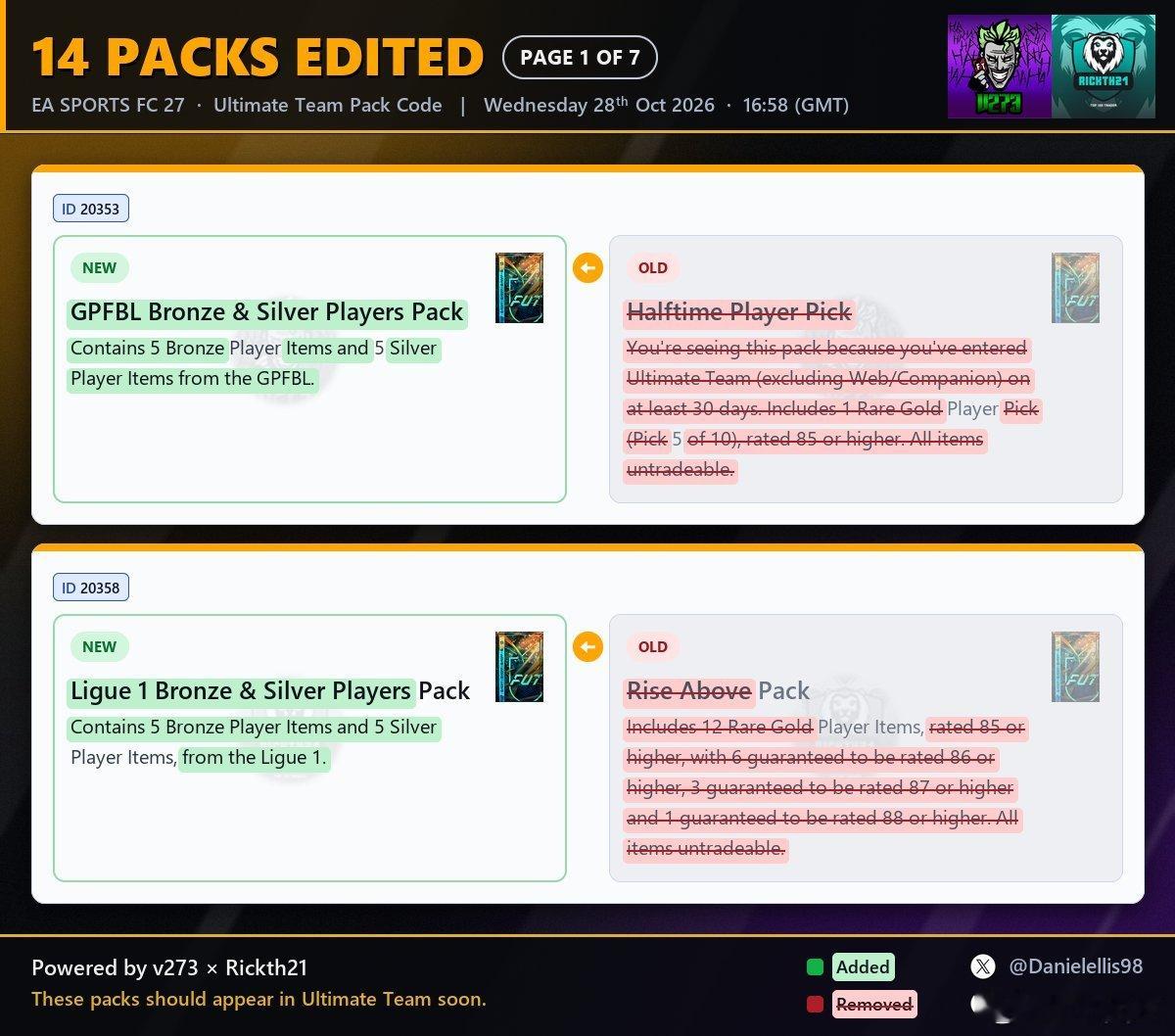This screenshot has width=1175, height=1036.
Task: Click the OLD badge above Rise Above Pack
Action: (653, 647)
